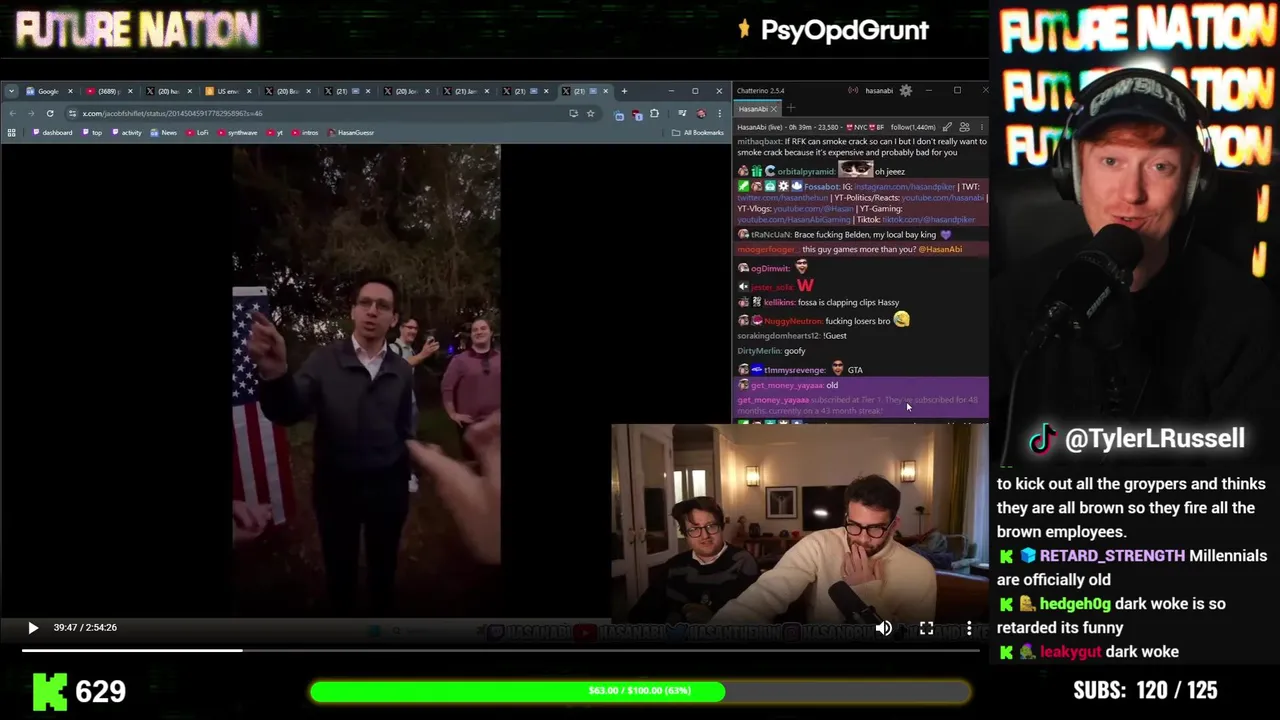Go back in browser history

tap(13, 113)
